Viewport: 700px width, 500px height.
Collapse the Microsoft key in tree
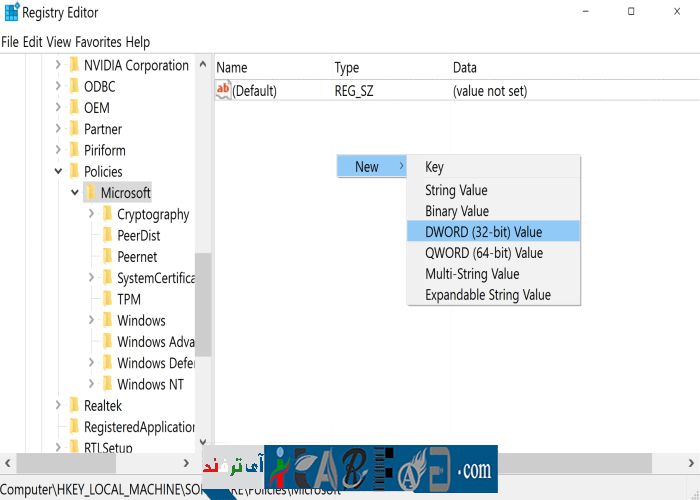tap(74, 193)
